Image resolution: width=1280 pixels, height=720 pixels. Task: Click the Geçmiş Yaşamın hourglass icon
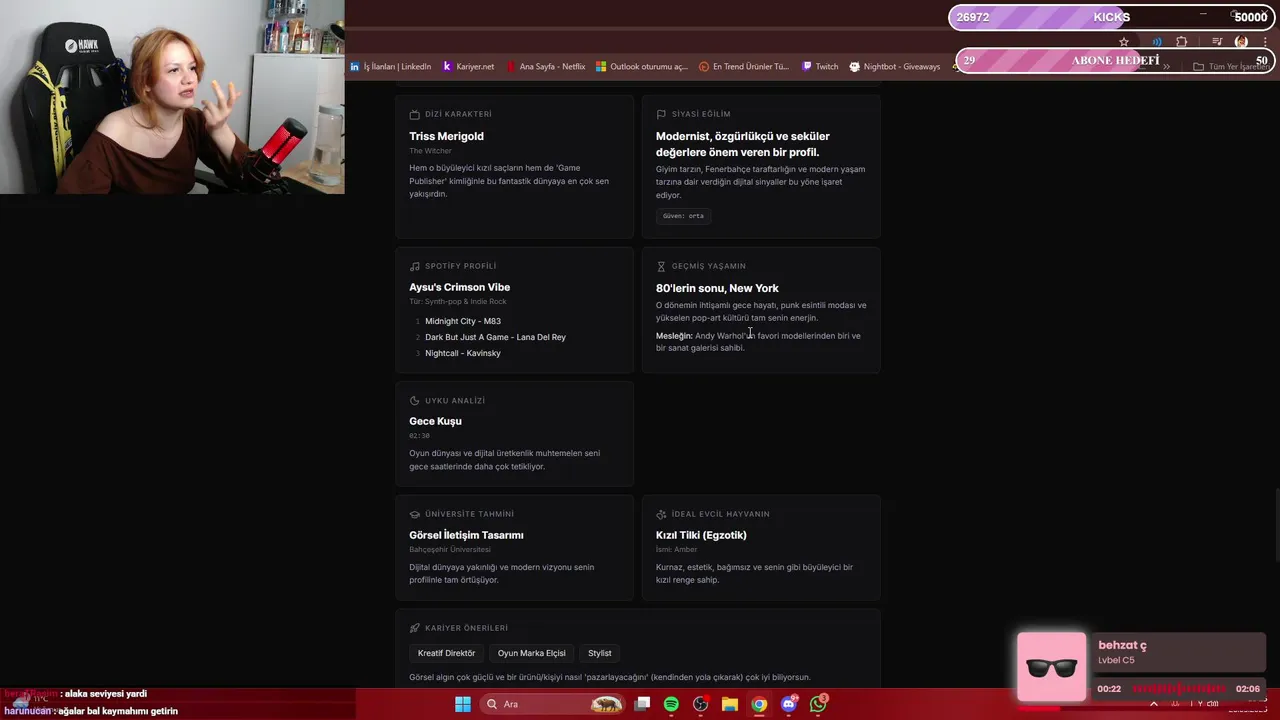661,266
